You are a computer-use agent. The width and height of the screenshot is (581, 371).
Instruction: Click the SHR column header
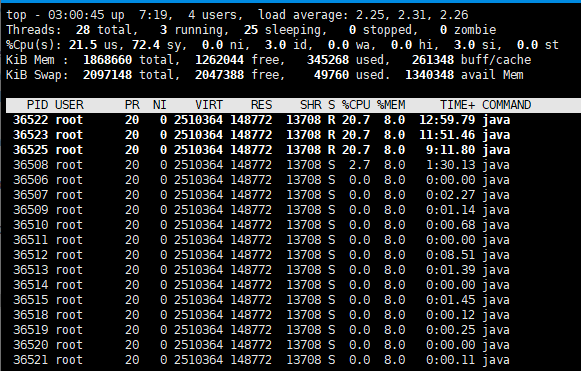point(311,105)
